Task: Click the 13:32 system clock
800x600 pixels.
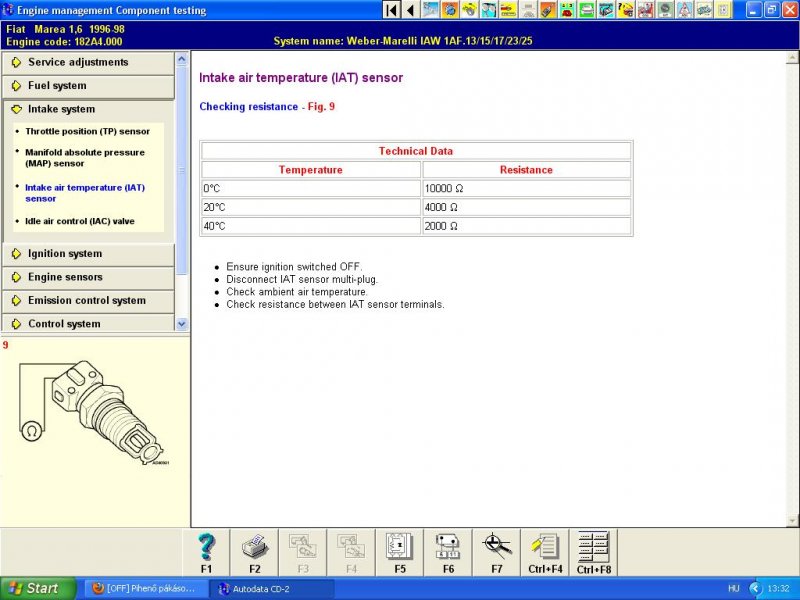Action: coord(779,589)
